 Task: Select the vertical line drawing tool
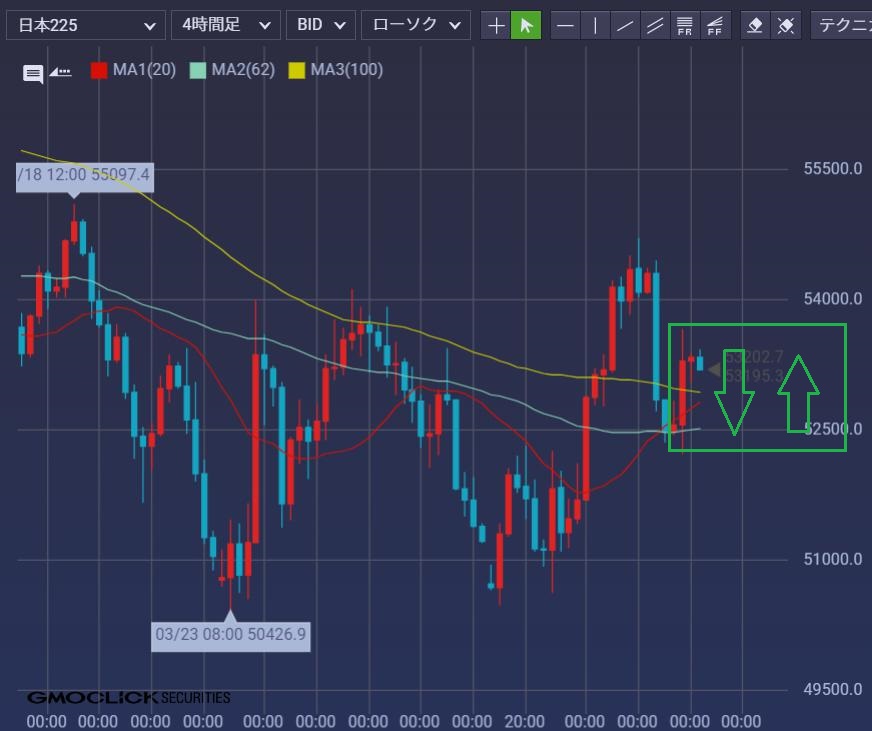pos(596,25)
